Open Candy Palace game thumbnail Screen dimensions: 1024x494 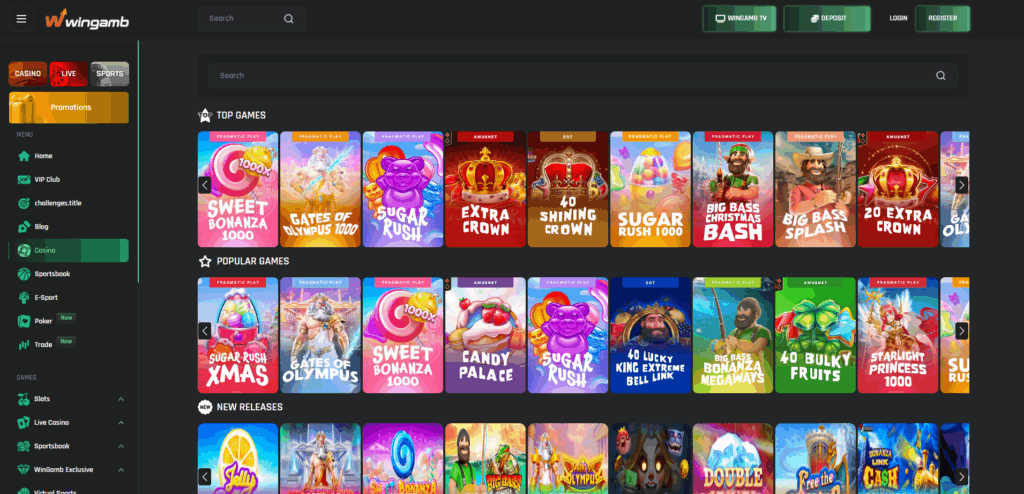click(x=485, y=335)
